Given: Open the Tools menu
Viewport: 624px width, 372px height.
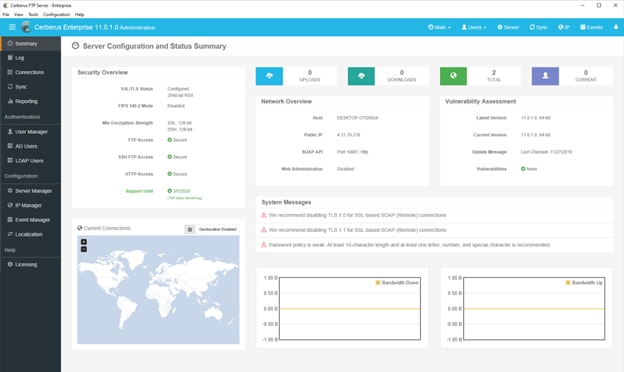Looking at the screenshot, I should (x=33, y=14).
